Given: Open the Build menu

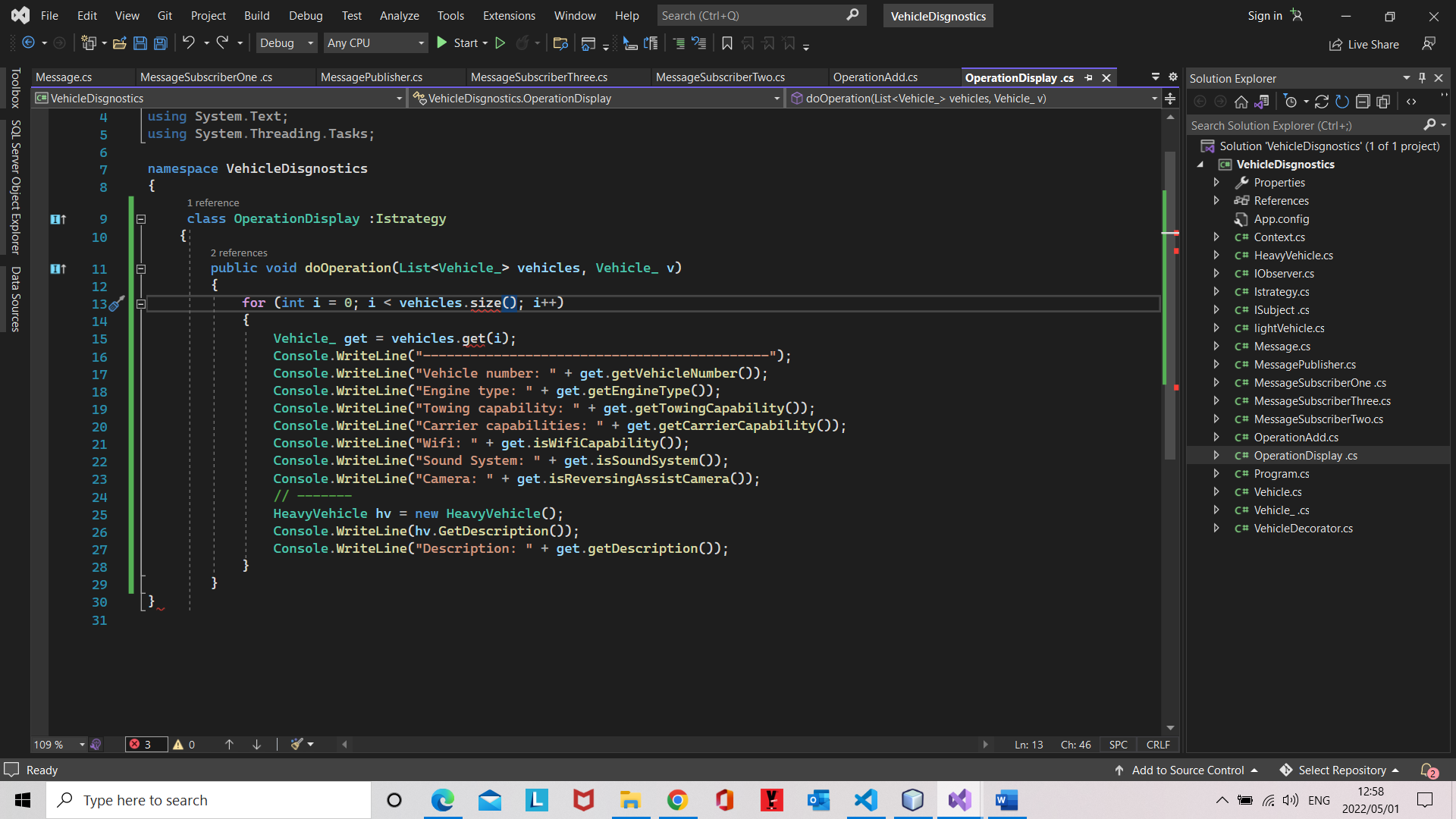Looking at the screenshot, I should pyautogui.click(x=256, y=15).
